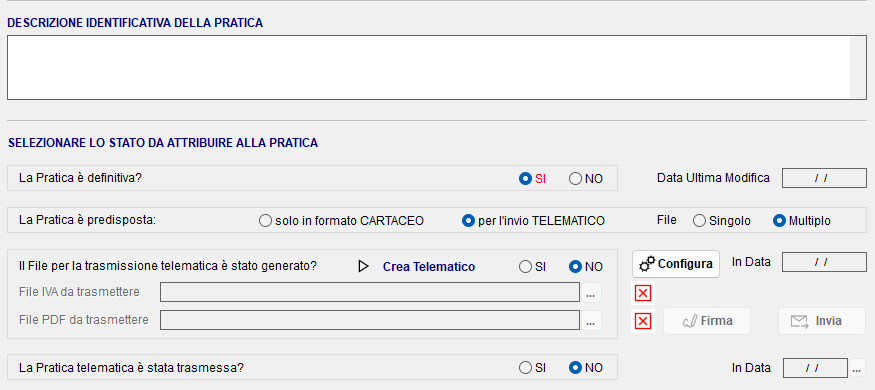
Task: Select SI for Pratica definitiva
Action: point(532,179)
